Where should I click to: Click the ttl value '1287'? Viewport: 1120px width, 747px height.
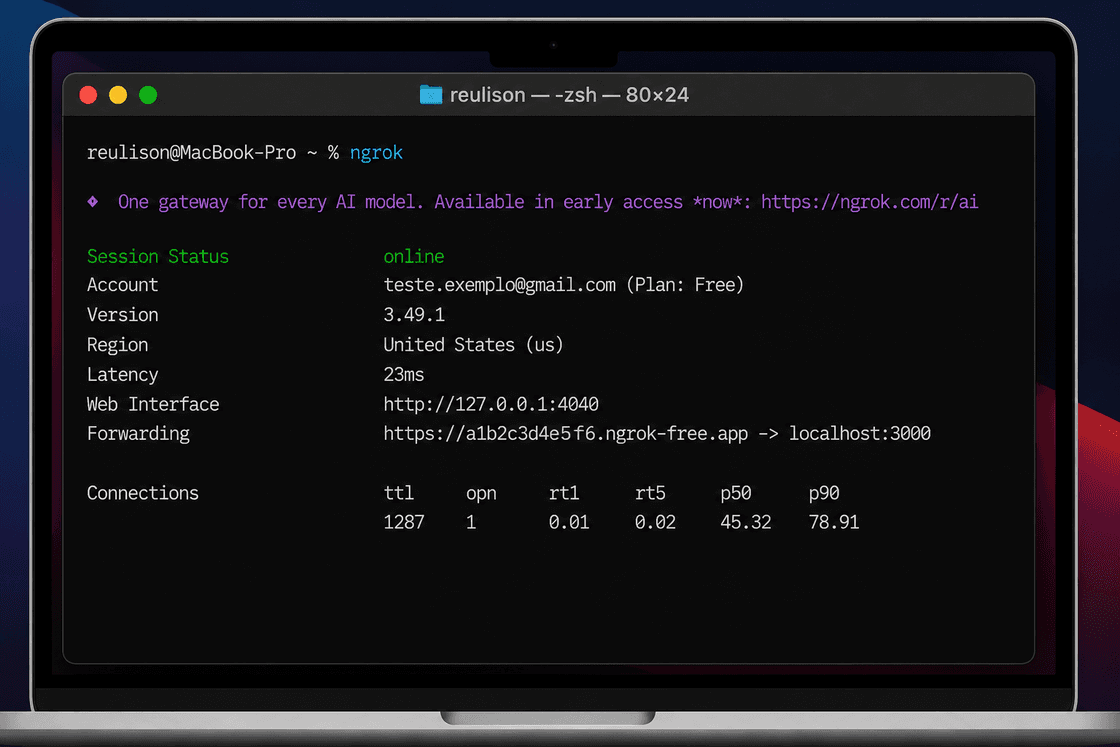click(404, 523)
